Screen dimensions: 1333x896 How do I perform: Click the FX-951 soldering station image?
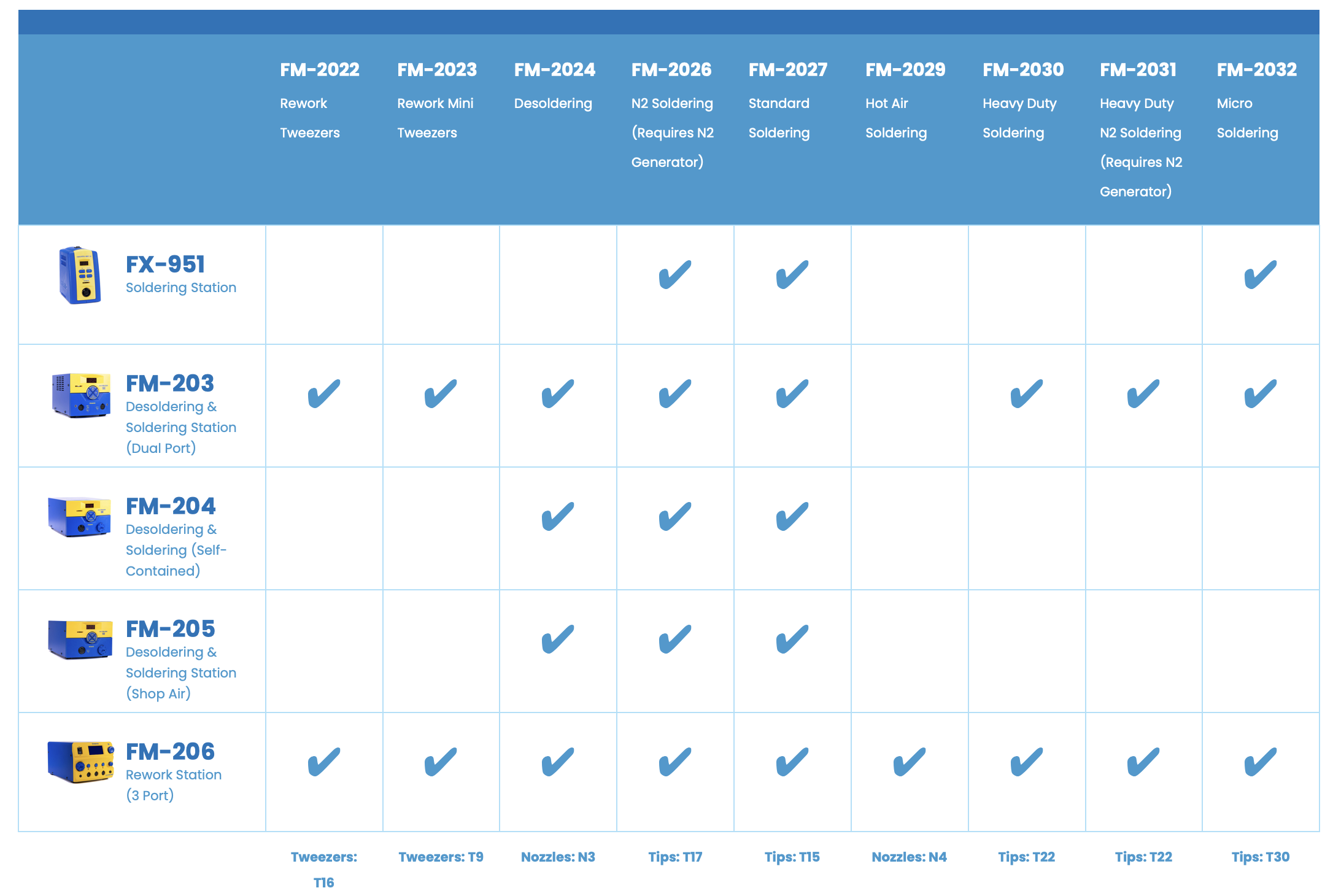80,275
